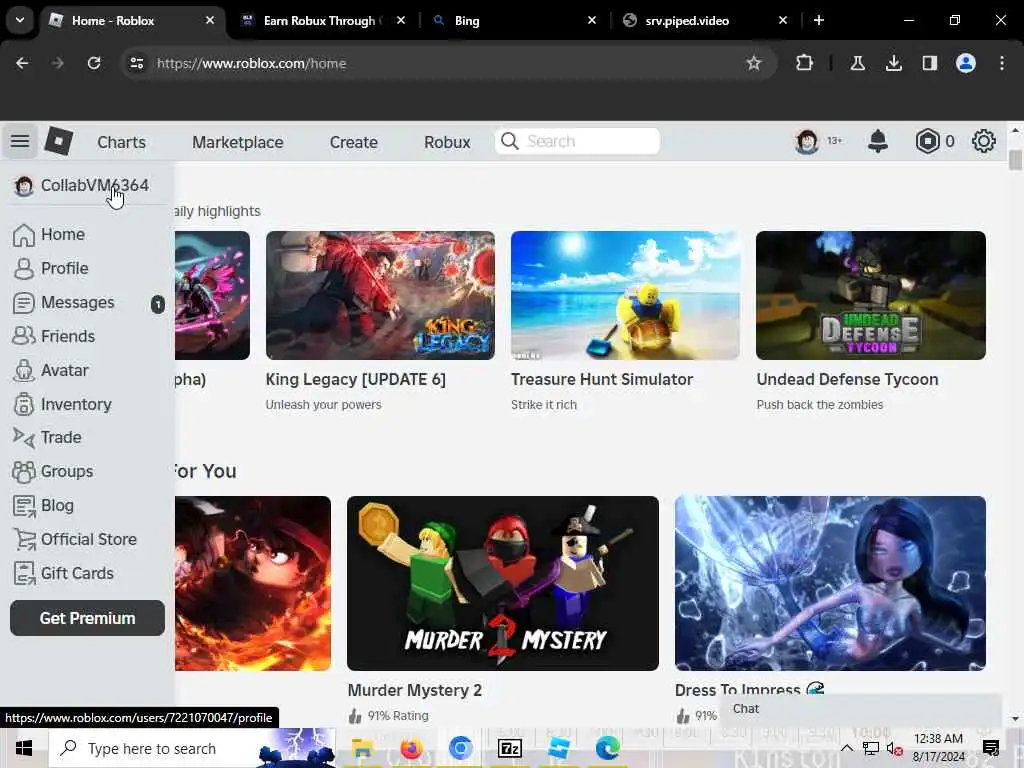The width and height of the screenshot is (1024, 768).
Task: Open Microsoft Edge from the taskbar
Action: pyautogui.click(x=607, y=748)
